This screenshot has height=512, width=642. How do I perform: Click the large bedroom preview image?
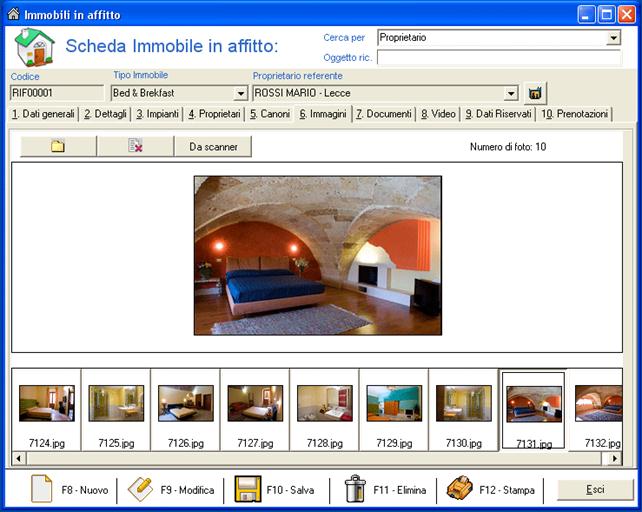318,256
